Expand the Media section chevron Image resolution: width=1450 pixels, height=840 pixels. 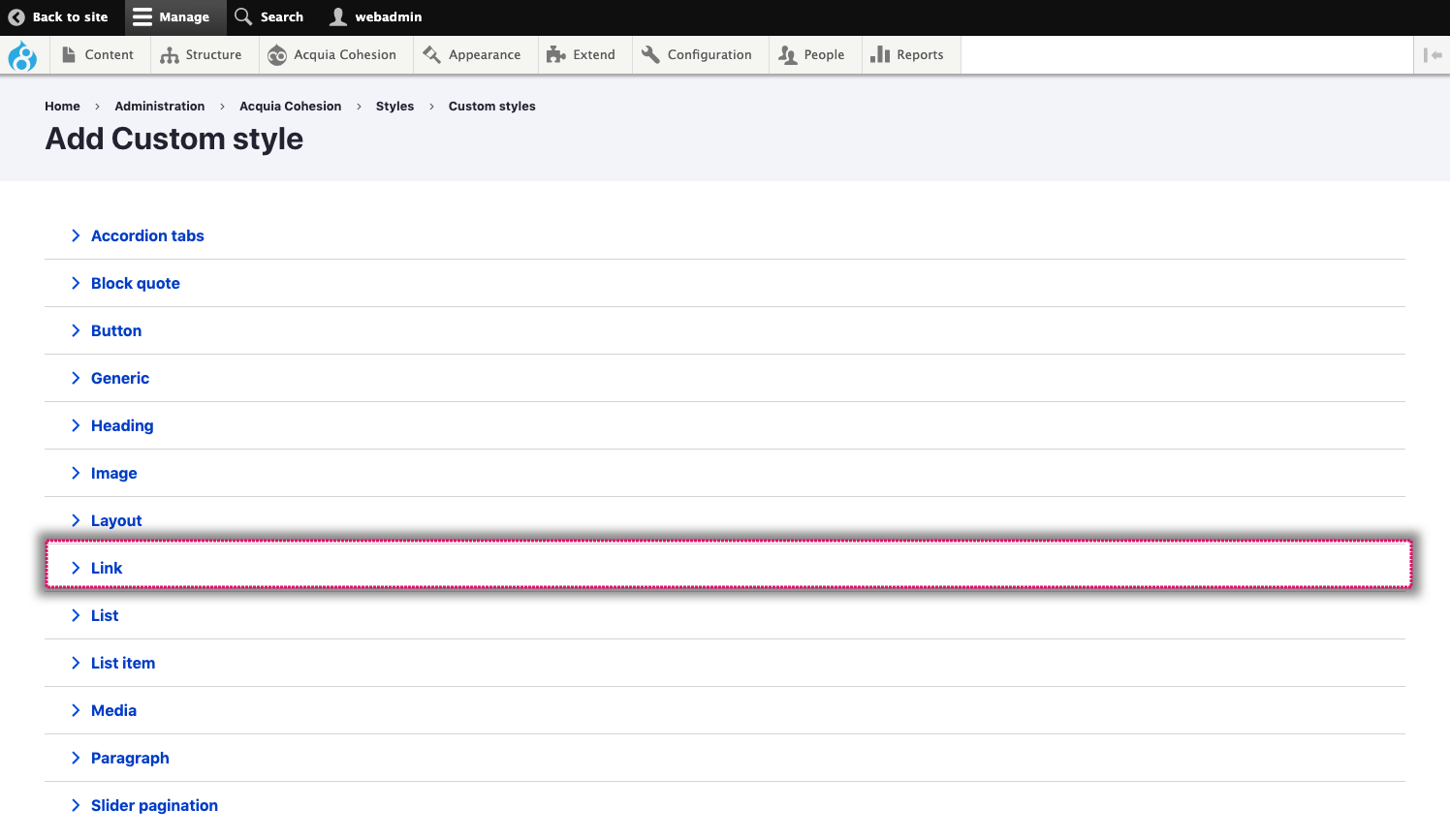pyautogui.click(x=76, y=710)
